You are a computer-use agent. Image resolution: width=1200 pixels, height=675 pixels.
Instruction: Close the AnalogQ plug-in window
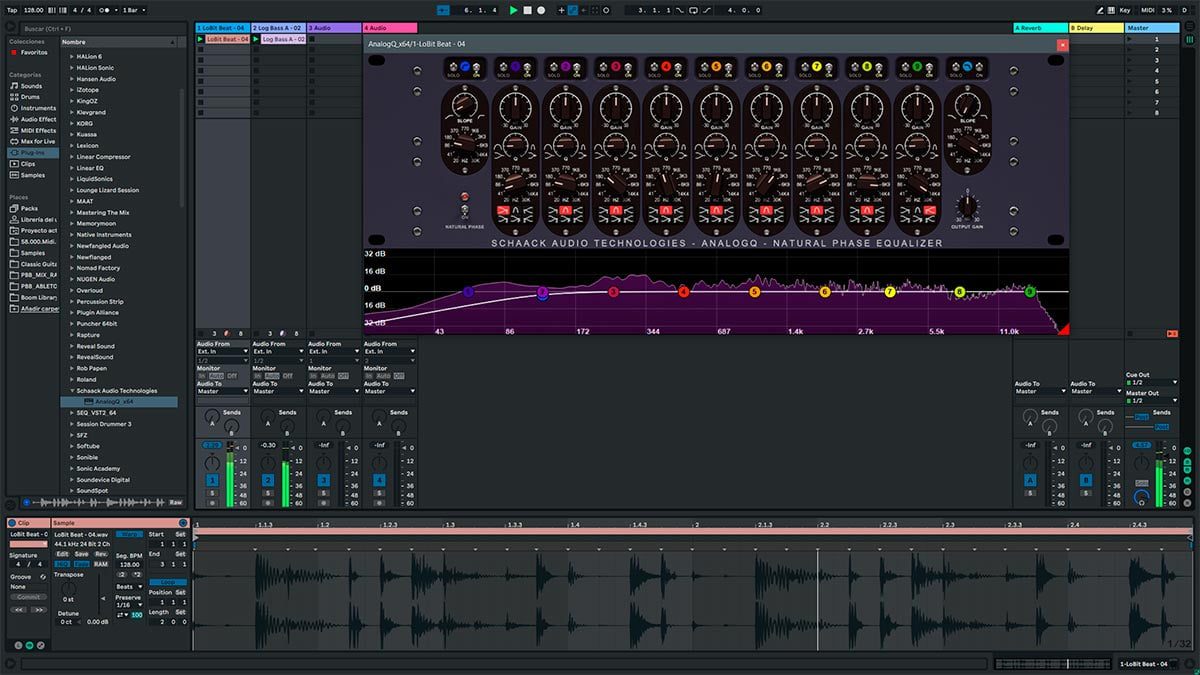(1062, 44)
